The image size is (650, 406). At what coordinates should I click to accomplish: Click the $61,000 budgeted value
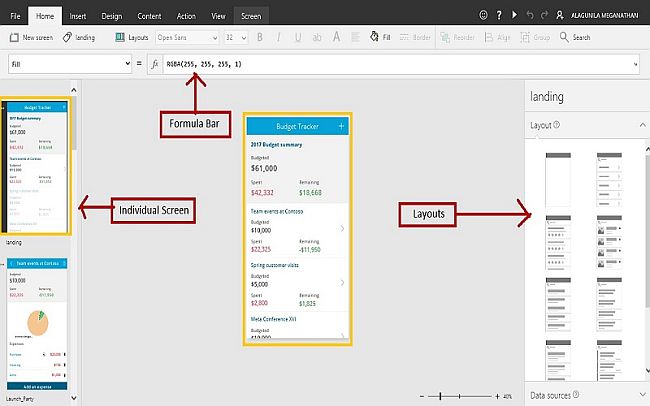click(264, 168)
